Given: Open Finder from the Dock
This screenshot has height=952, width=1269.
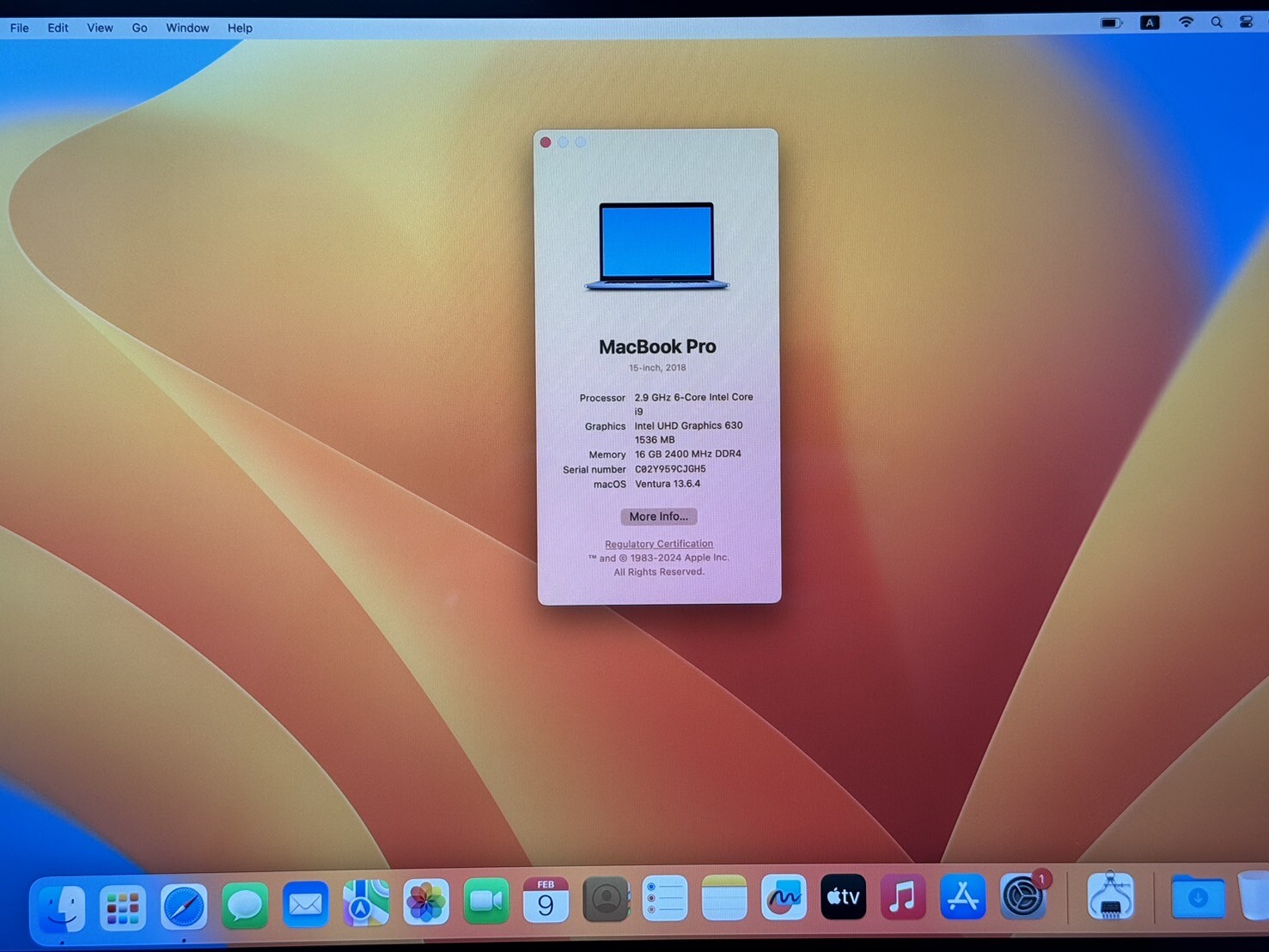Looking at the screenshot, I should click(x=62, y=908).
